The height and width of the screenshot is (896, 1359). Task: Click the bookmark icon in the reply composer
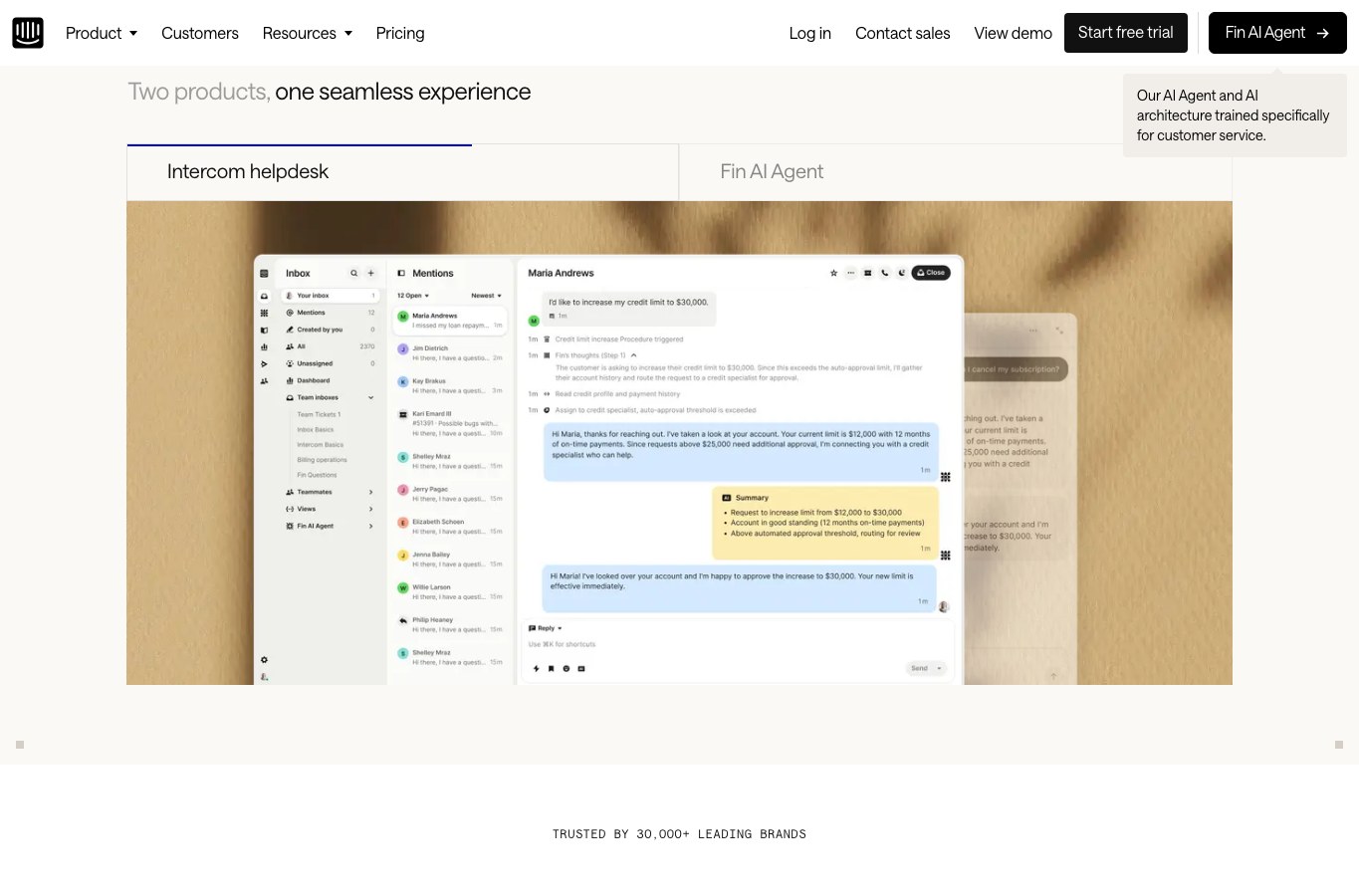(551, 669)
